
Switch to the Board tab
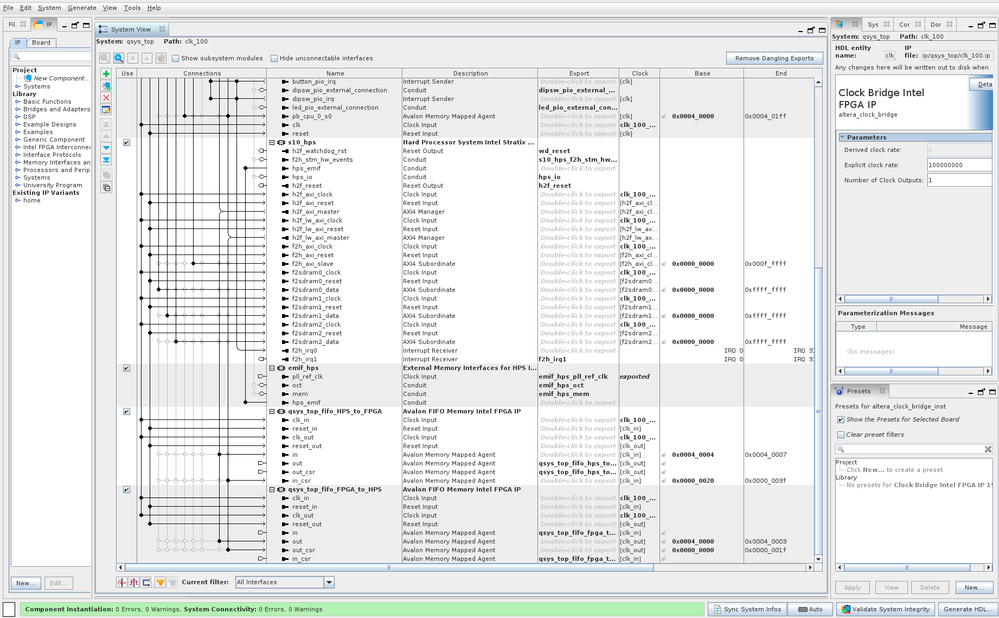tap(41, 42)
